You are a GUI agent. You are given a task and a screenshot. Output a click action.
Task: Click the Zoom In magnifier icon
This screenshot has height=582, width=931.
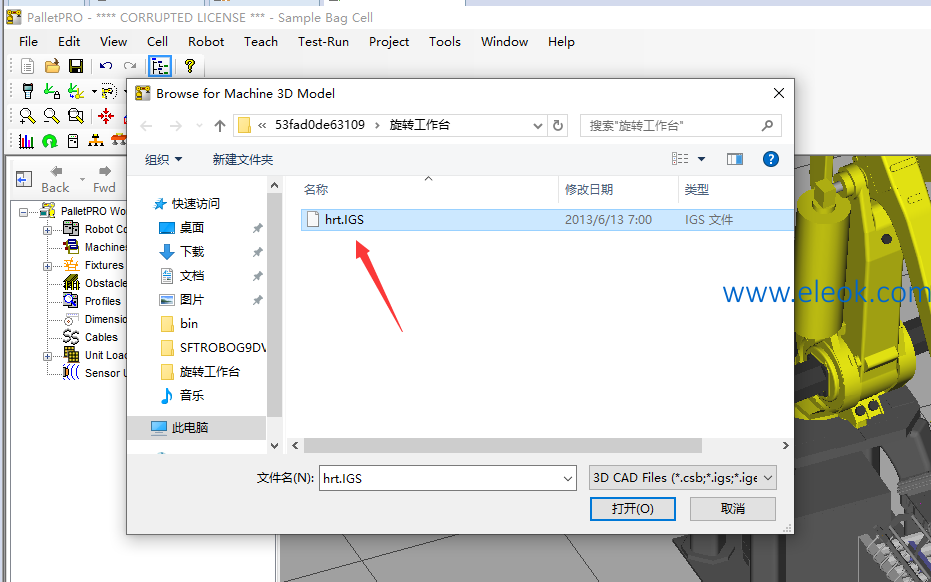(27, 116)
